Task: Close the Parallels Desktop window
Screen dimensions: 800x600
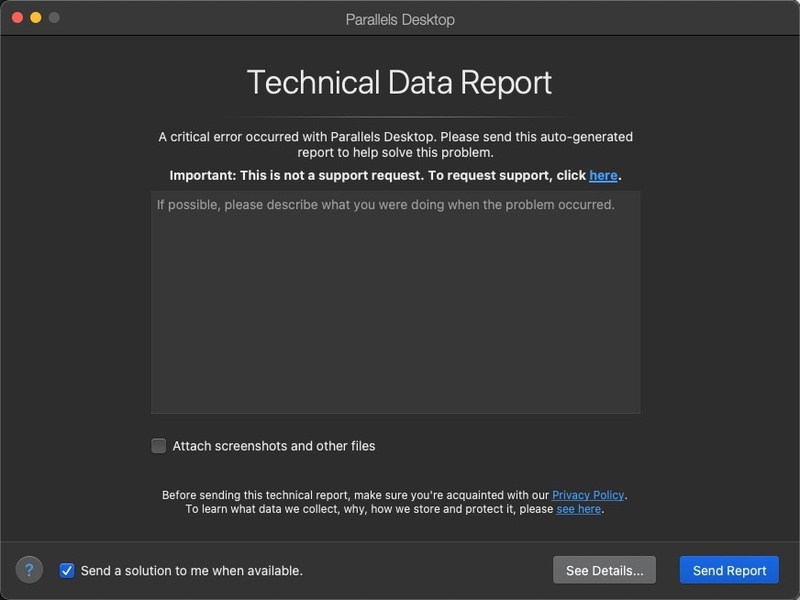Action: point(17,18)
